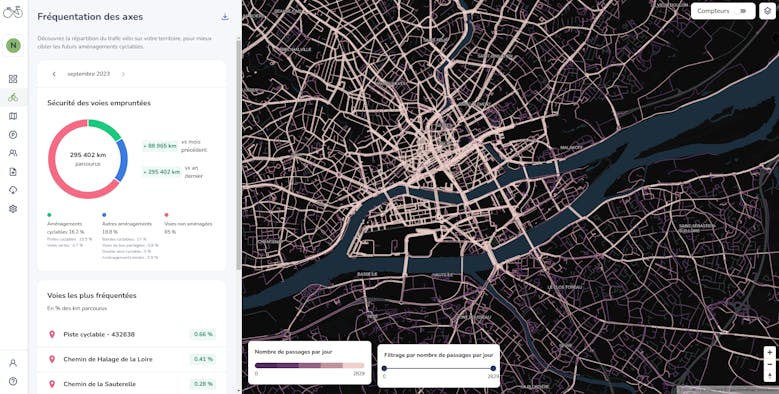The height and width of the screenshot is (394, 779).
Task: Select the cycling frequentation sidebar icon
Action: click(13, 97)
